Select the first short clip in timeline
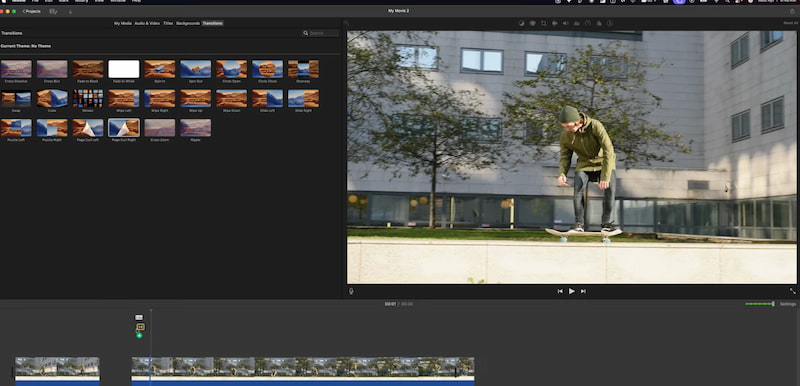The width and height of the screenshot is (800, 386). coord(57,371)
